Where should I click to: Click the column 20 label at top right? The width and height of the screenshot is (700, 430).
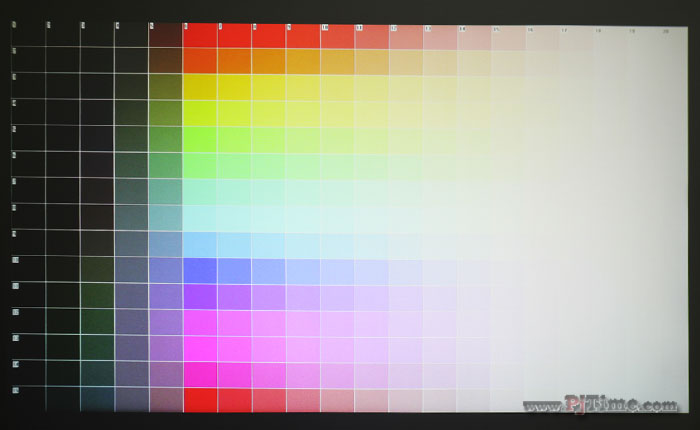pyautogui.click(x=665, y=31)
